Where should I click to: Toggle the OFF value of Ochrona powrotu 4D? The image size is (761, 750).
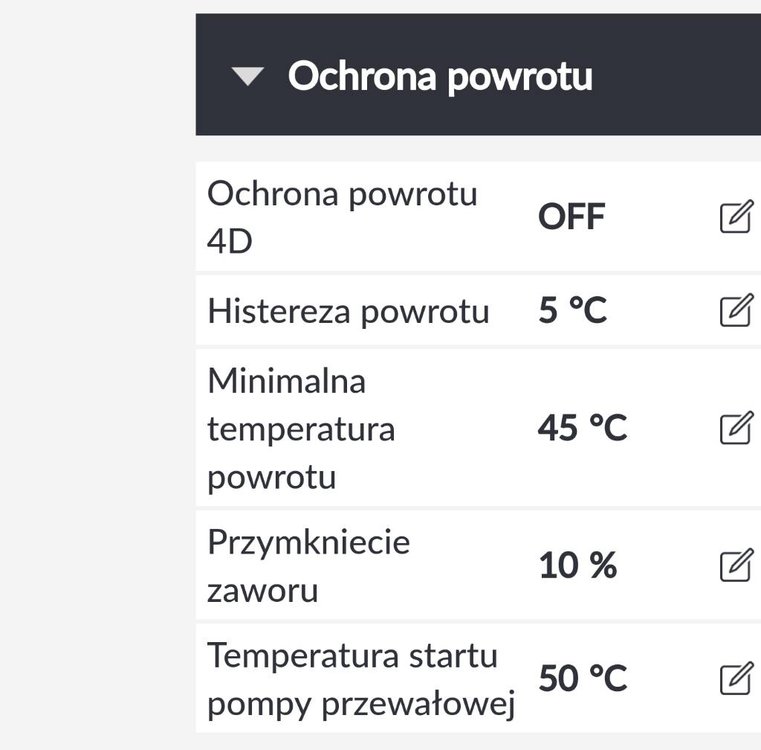pyautogui.click(x=571, y=217)
